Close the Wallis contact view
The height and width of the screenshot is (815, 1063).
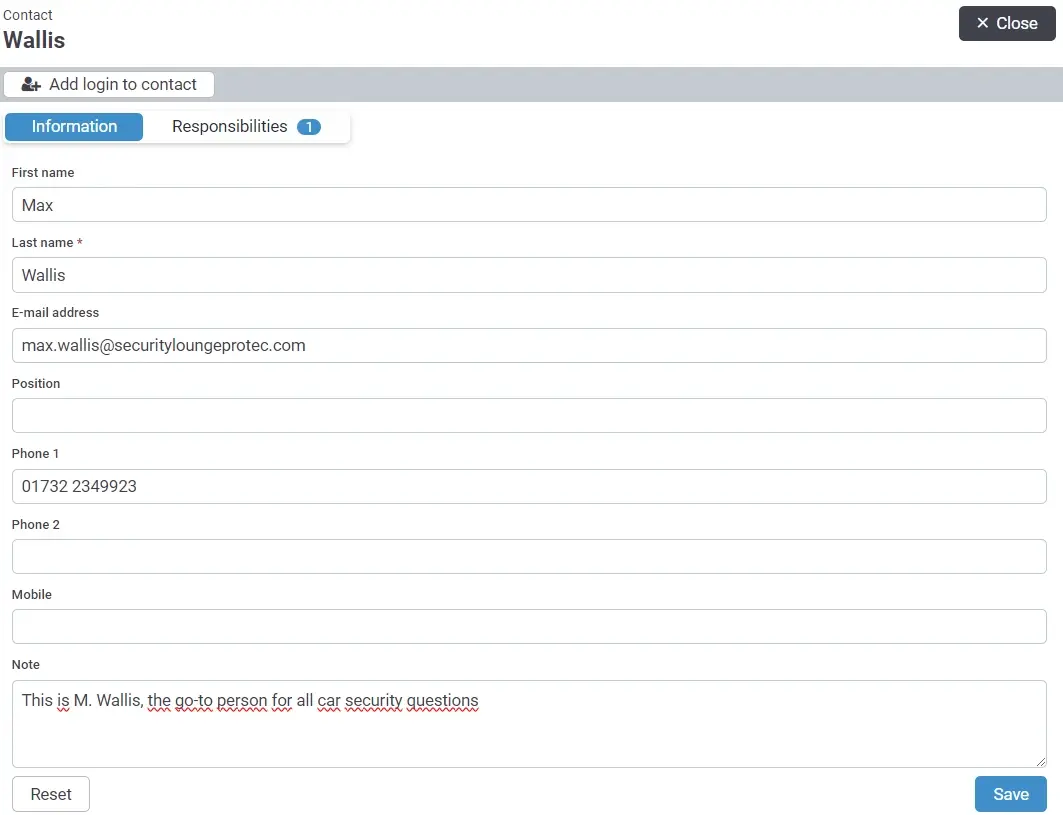tap(1007, 23)
